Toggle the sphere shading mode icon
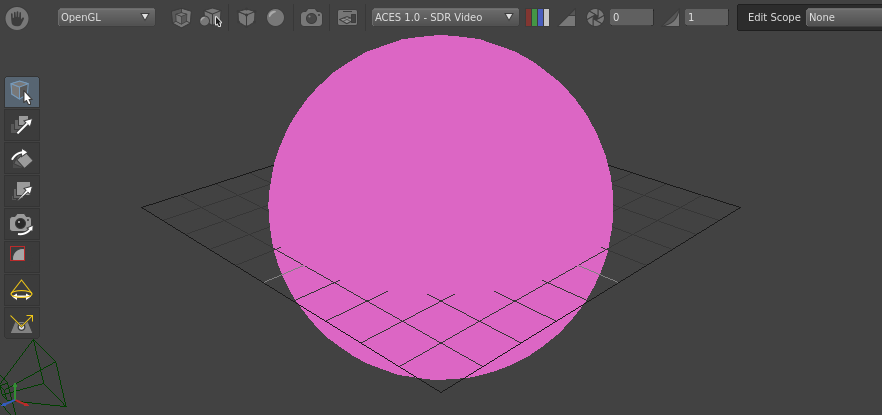Screen dimensions: 882x415 pyautogui.click(x=275, y=18)
